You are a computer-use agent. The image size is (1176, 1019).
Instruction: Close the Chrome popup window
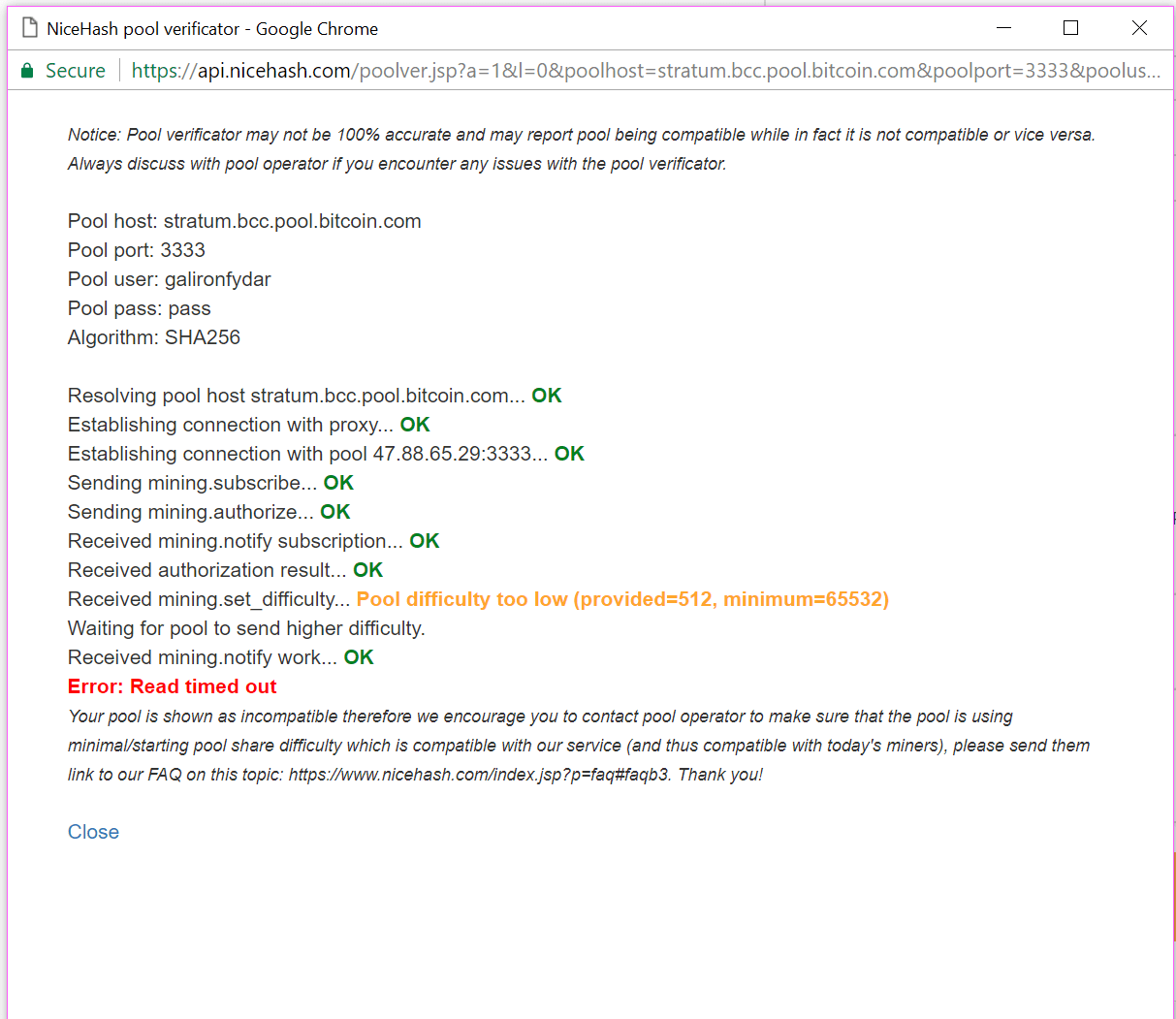[x=1139, y=28]
